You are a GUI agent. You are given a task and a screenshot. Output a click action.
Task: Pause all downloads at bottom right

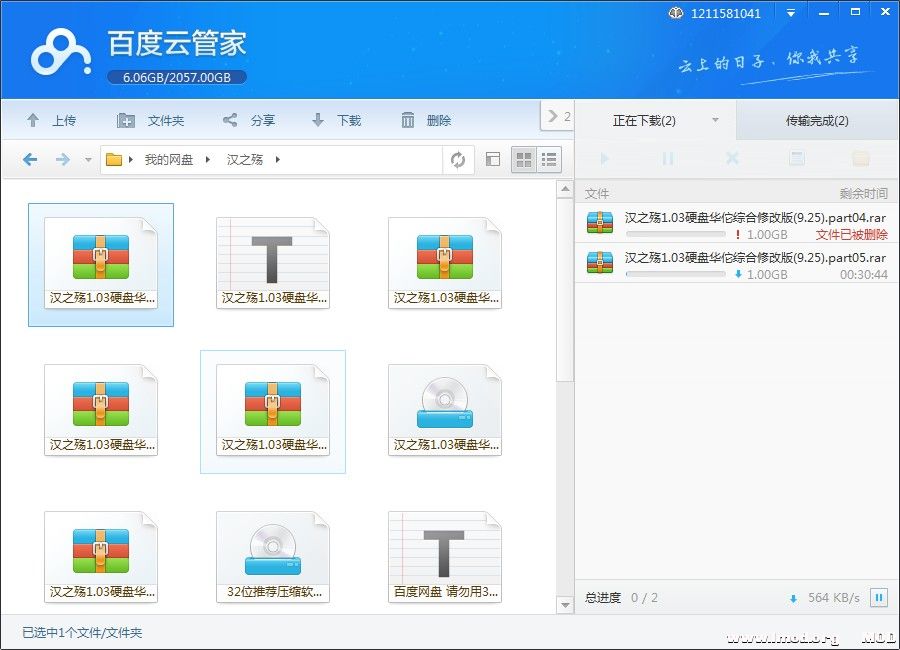click(x=879, y=598)
